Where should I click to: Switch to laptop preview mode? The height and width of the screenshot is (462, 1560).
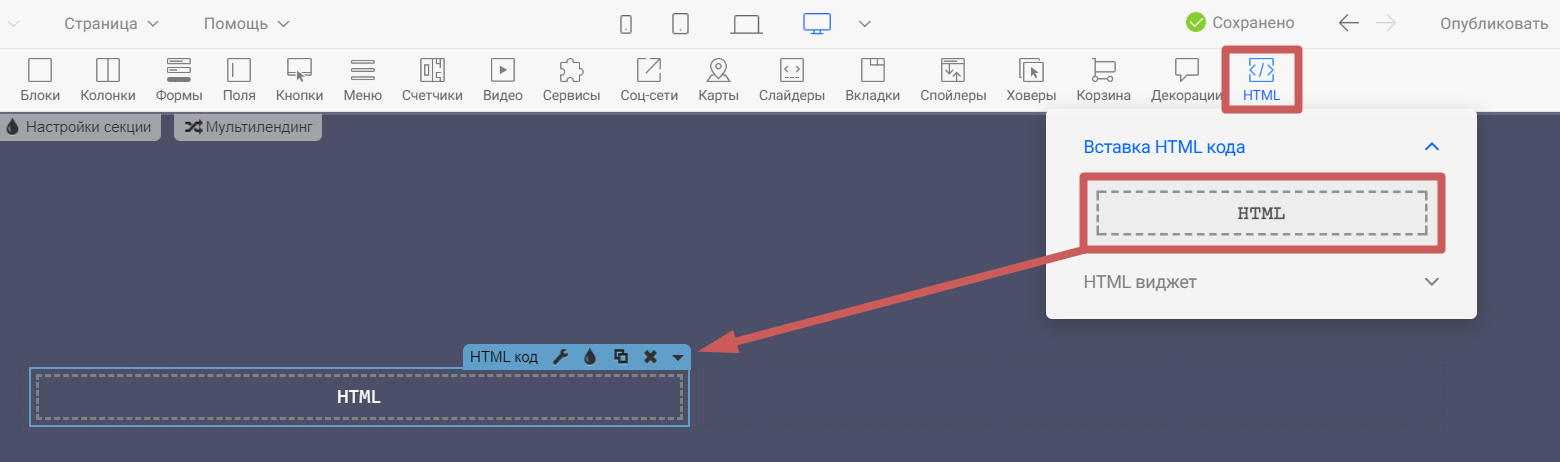click(746, 24)
